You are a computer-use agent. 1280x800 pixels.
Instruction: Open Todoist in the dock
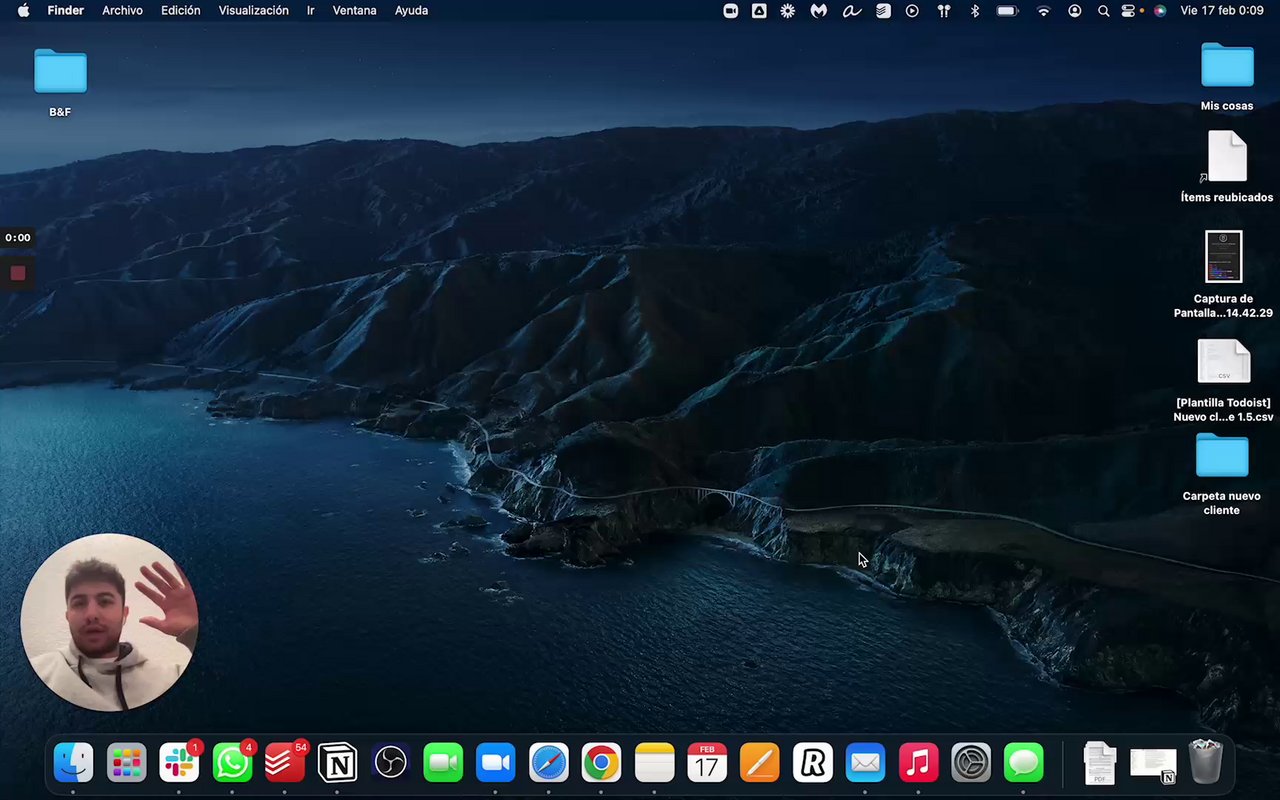tap(285, 764)
